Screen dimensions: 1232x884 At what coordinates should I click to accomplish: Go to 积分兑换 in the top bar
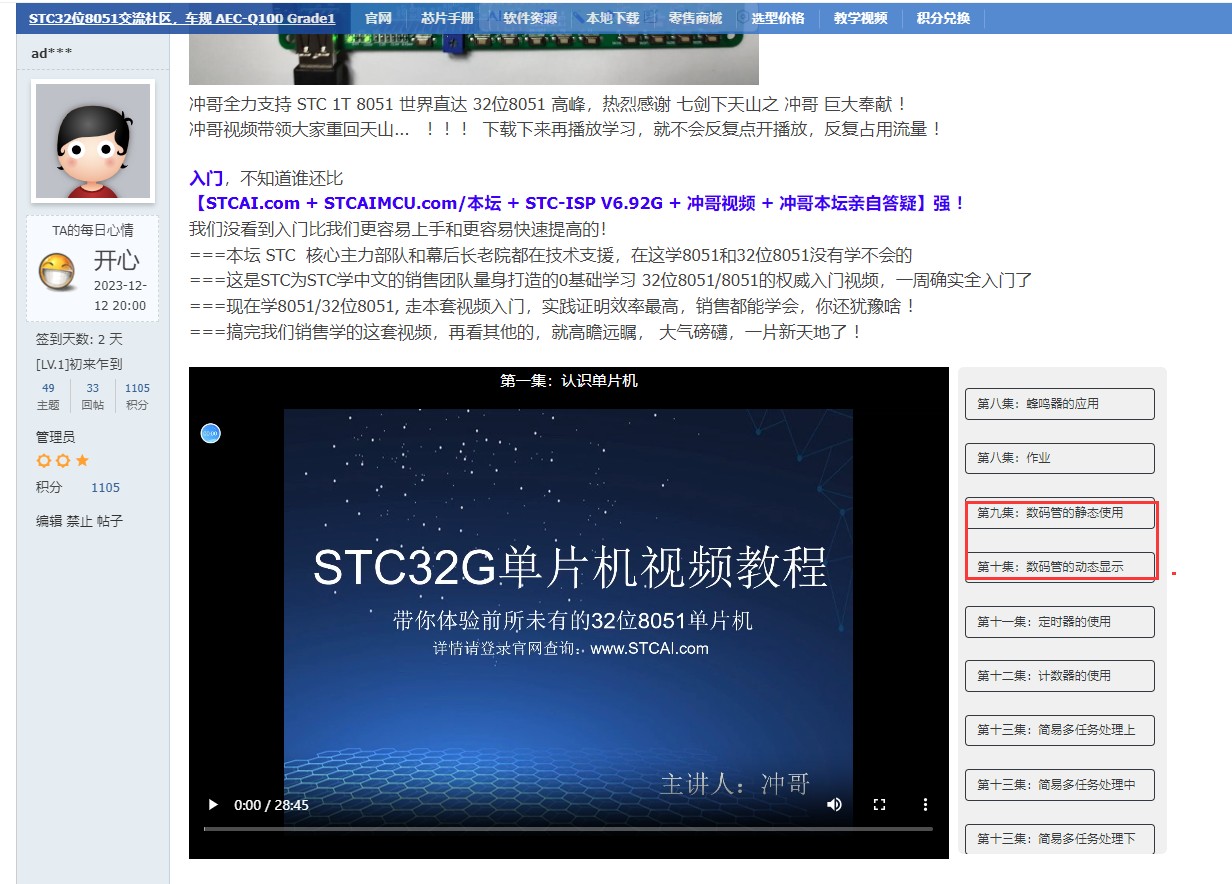(x=943, y=18)
